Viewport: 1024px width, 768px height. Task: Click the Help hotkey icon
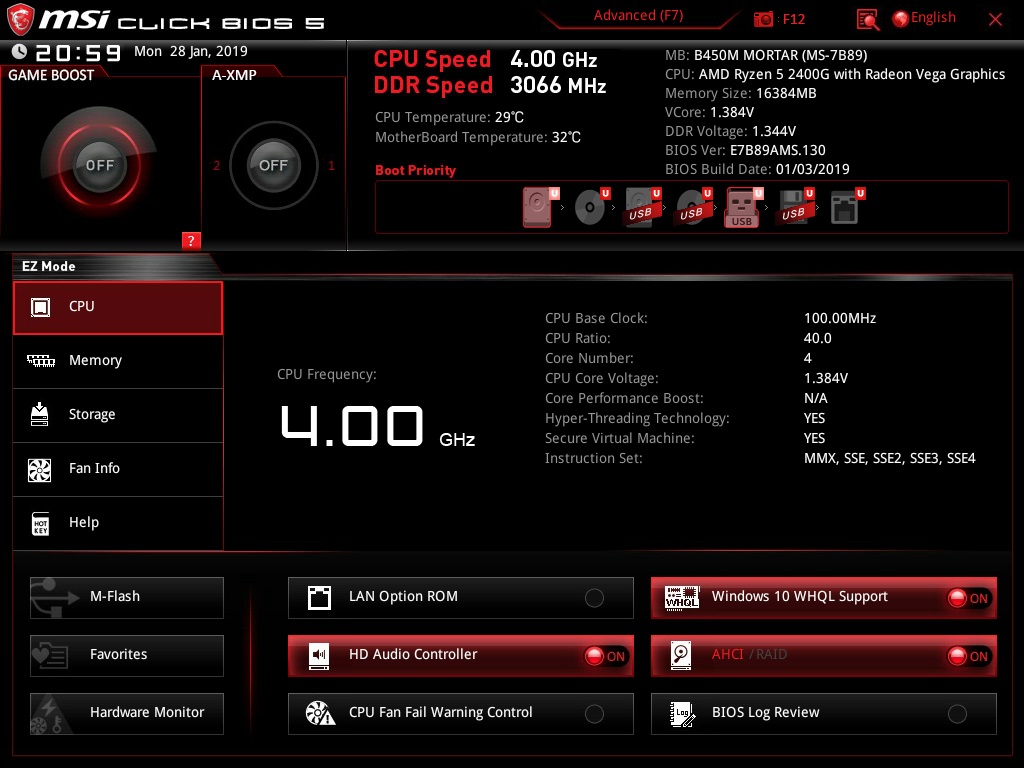[x=40, y=523]
